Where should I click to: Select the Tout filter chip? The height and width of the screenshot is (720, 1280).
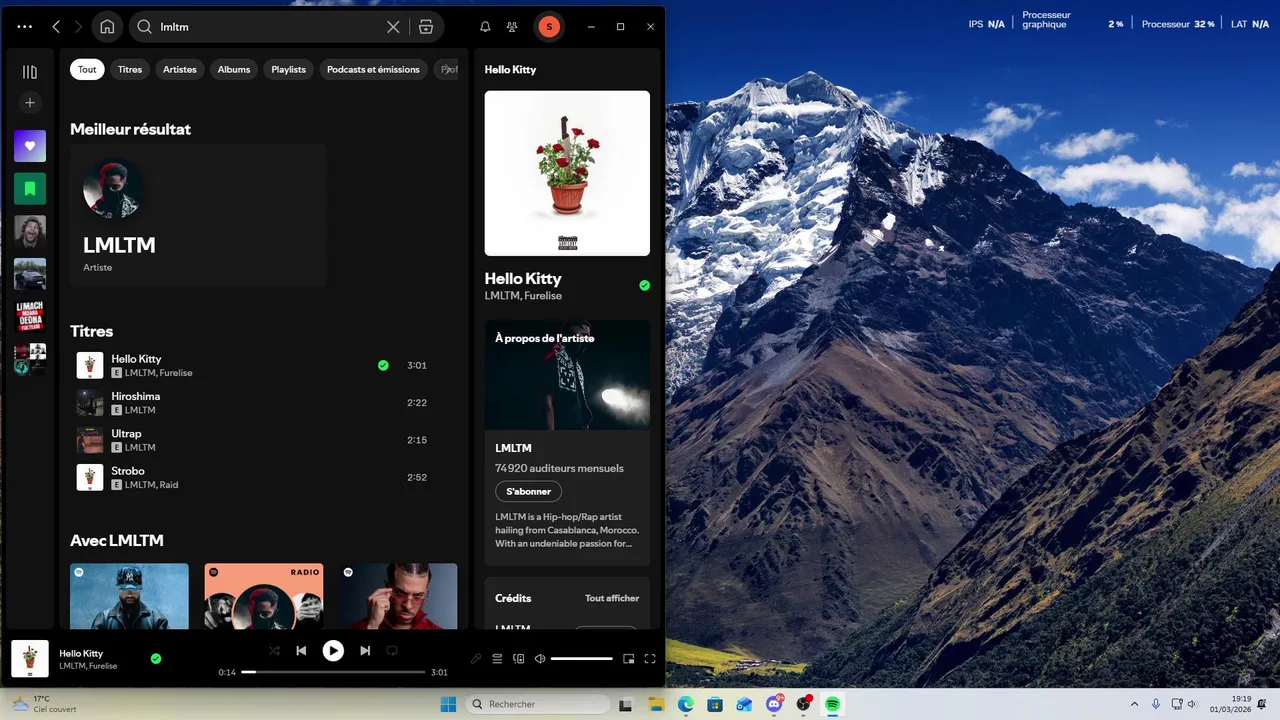click(87, 70)
